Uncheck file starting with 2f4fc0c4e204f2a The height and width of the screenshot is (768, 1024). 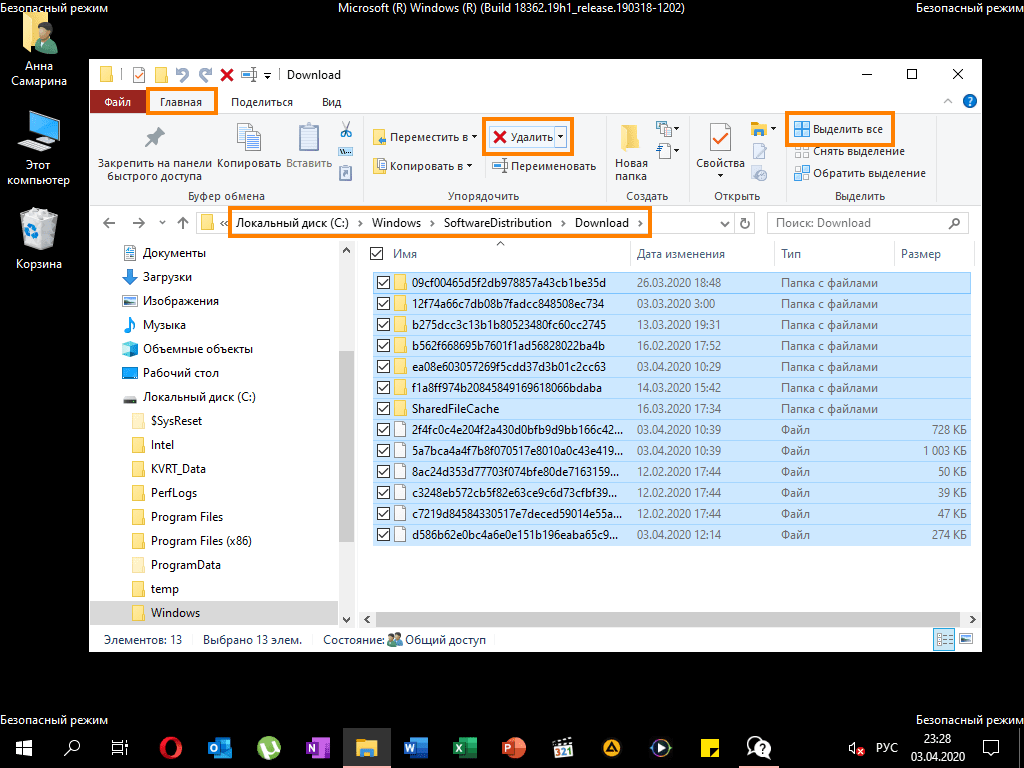pos(383,430)
